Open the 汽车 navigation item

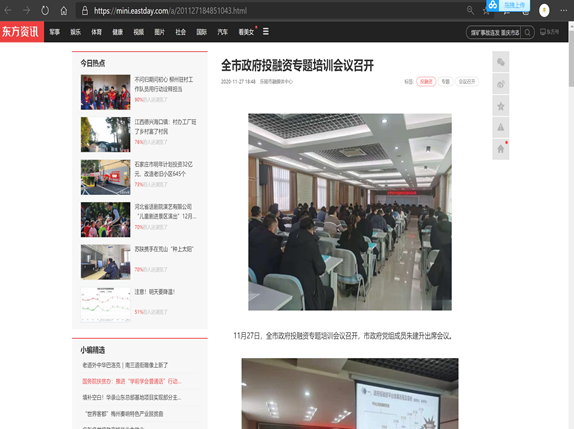click(223, 32)
